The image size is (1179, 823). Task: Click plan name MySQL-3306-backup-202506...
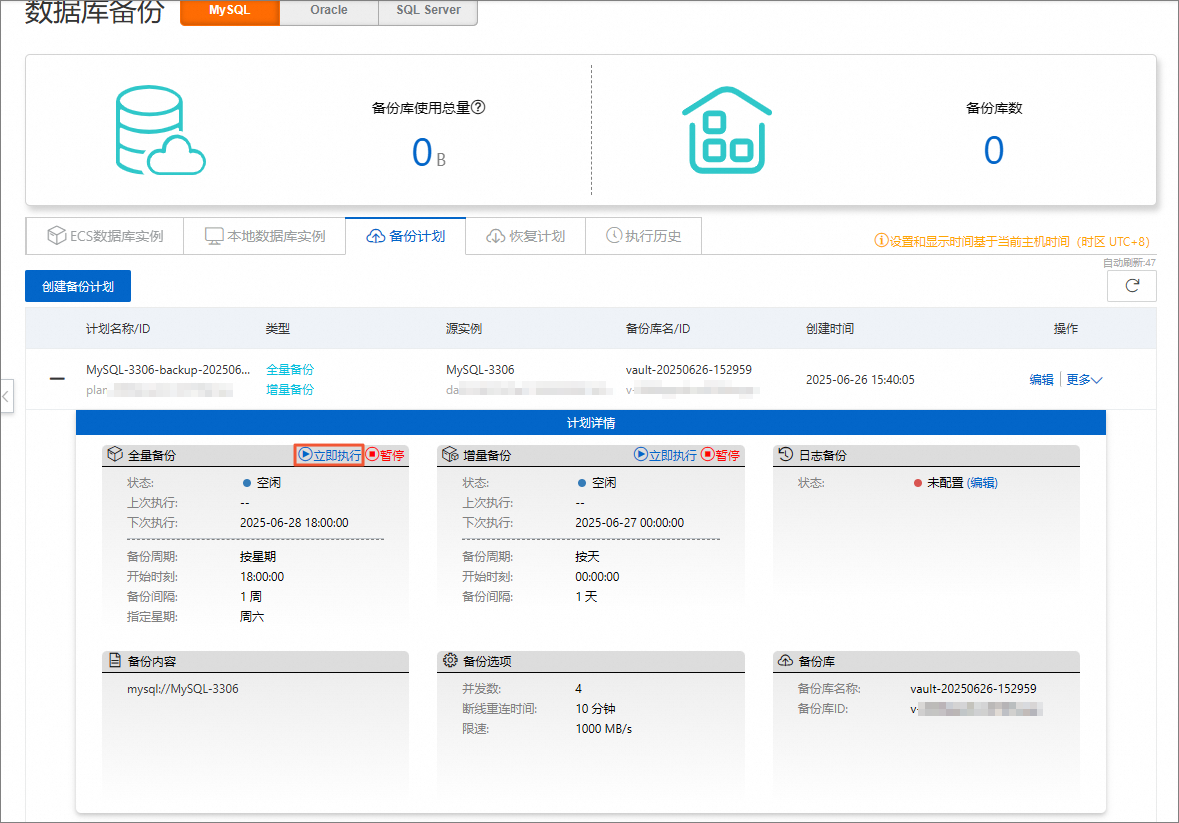168,369
